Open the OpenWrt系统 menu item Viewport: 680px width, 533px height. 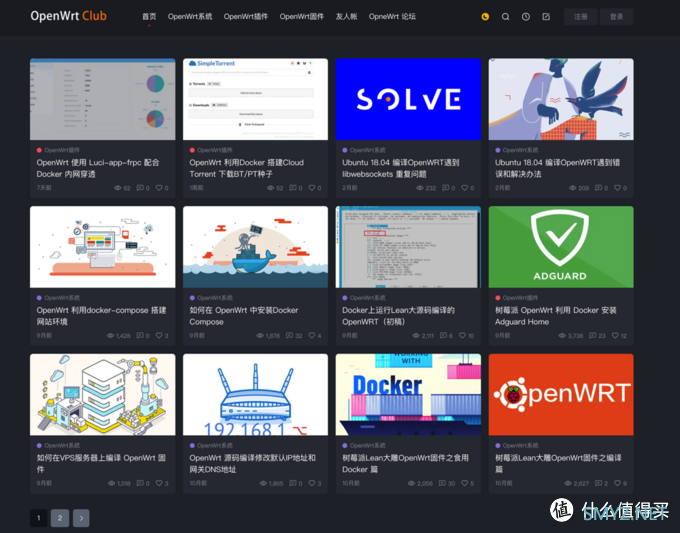click(x=190, y=16)
